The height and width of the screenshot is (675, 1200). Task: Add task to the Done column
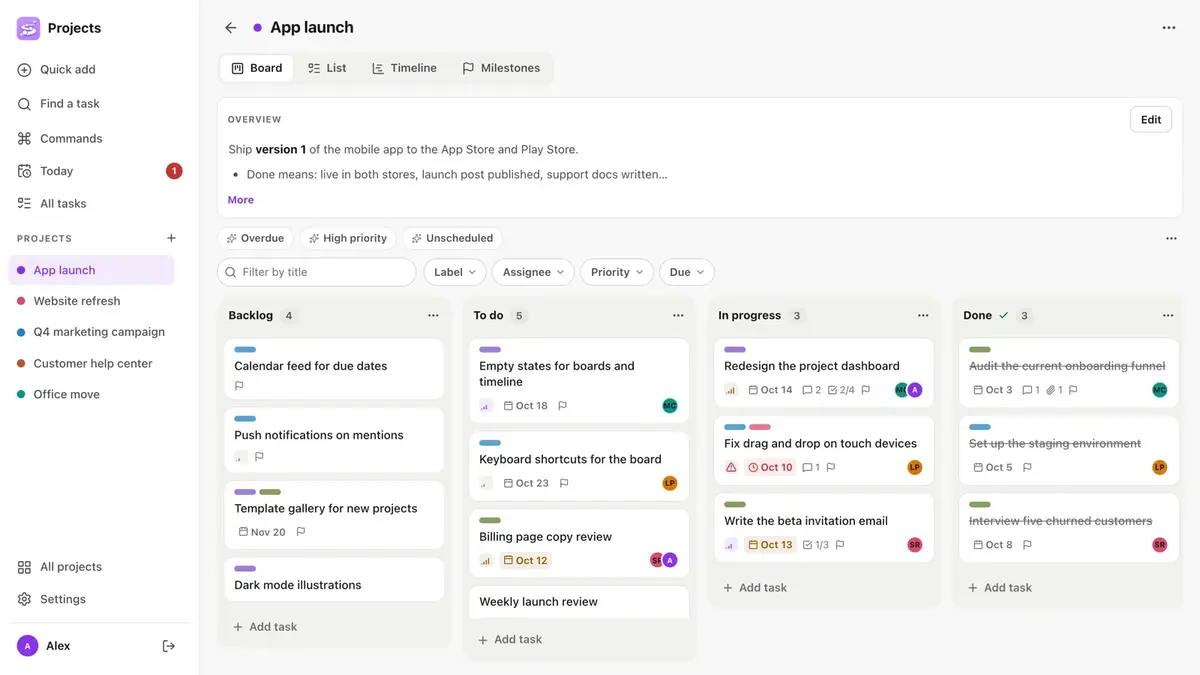1000,588
